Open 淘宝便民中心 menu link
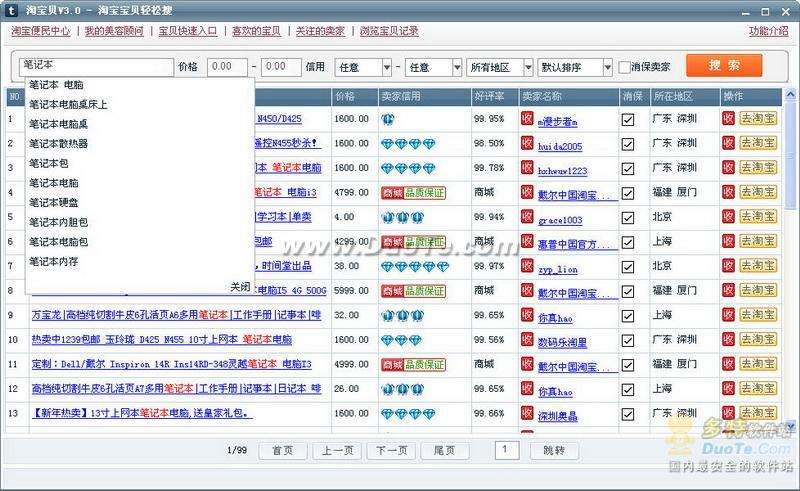This screenshot has height=491, width=800. click(x=41, y=31)
